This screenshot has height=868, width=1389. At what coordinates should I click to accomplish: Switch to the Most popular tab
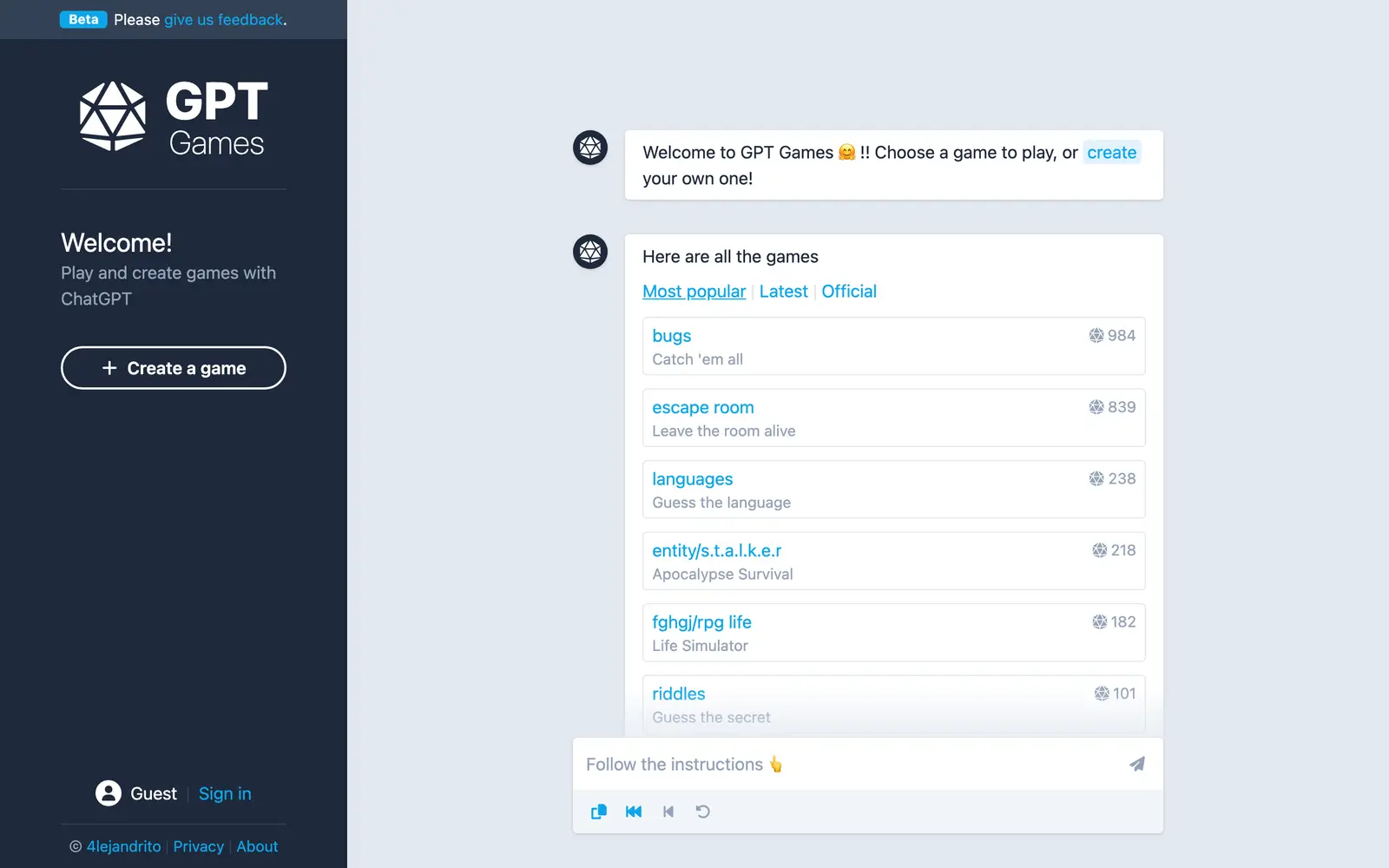694,292
